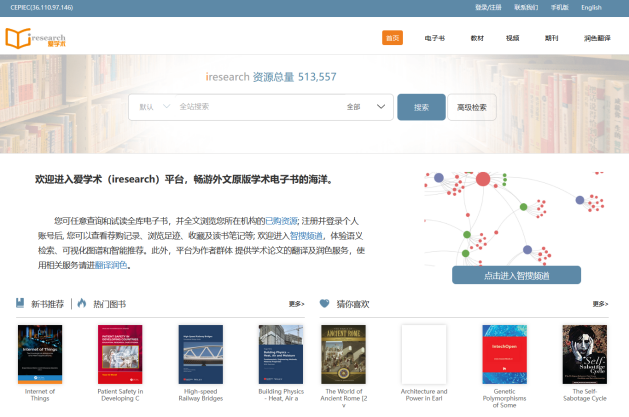Image resolution: width=629 pixels, height=417 pixels.
Task: Open the 教材 nav menu
Action: point(477,38)
